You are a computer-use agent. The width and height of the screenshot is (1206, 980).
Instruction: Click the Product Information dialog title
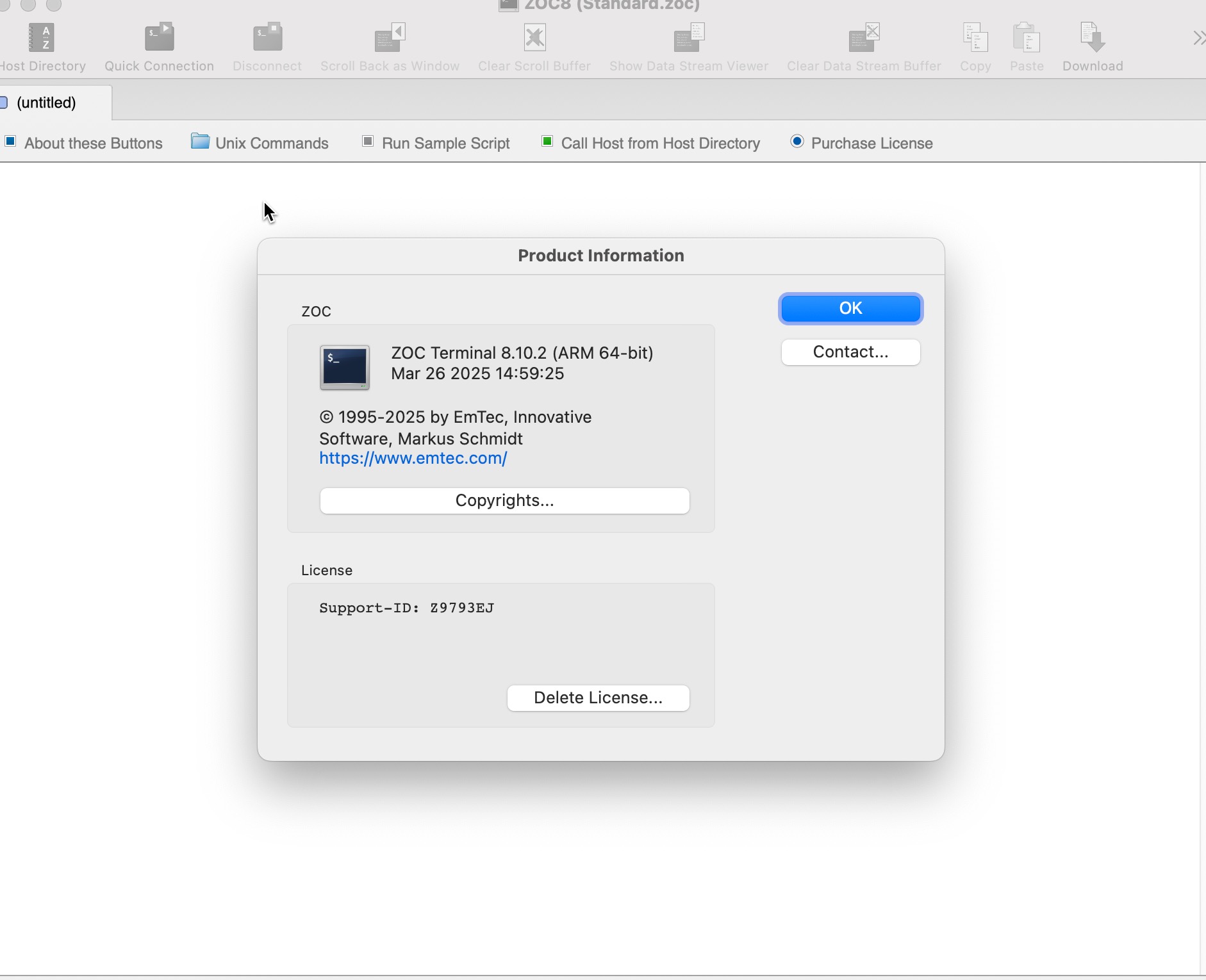[601, 256]
